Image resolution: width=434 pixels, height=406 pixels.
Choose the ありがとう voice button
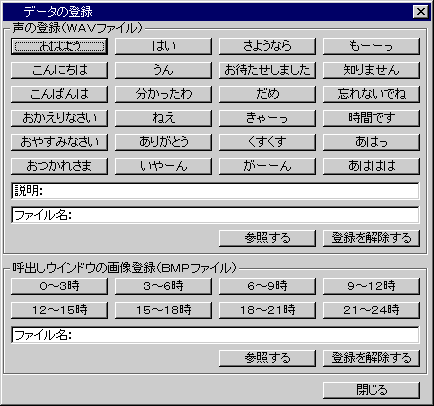163,142
